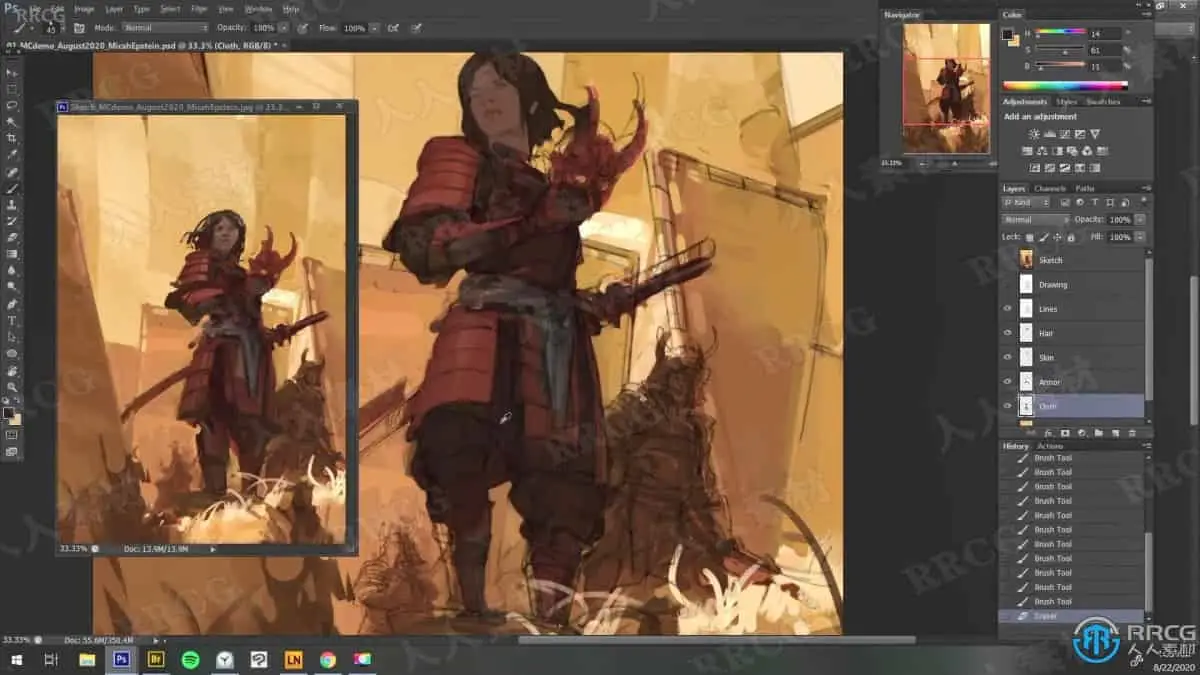1200x675 pixels.
Task: Switch to the Channels tab
Action: (1049, 188)
